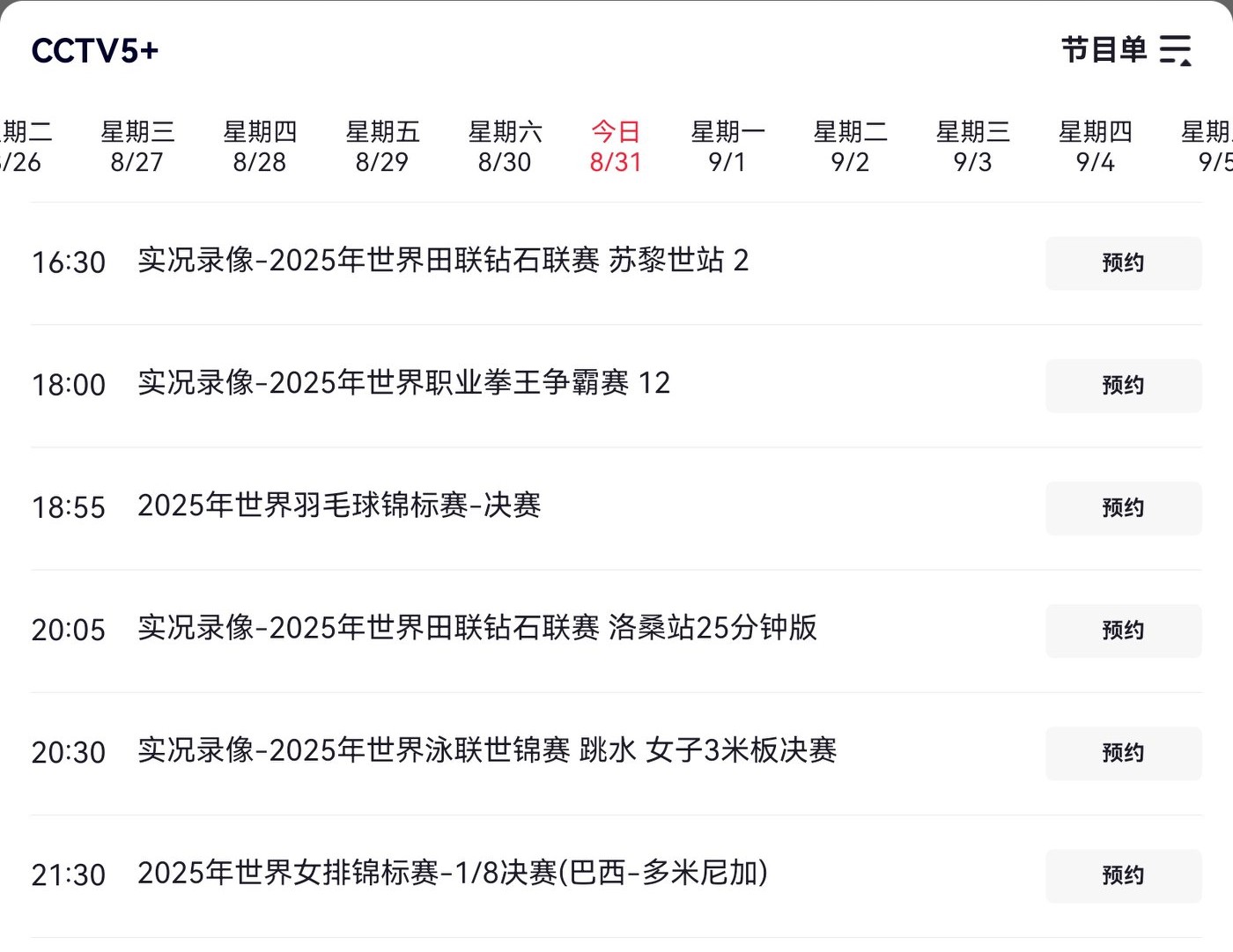Go to 星期四 9/4 date tab
The width and height of the screenshot is (1233, 952).
[x=1095, y=147]
